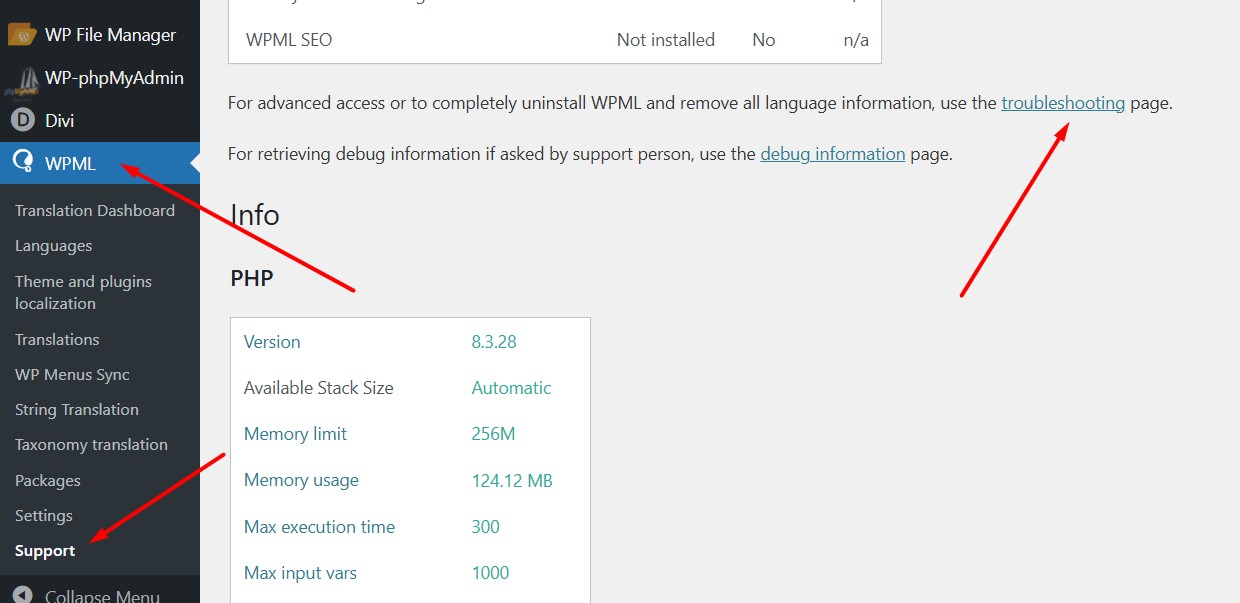Select Translations in WPML submenu
Screen dimensions: 1240x603
[57, 339]
